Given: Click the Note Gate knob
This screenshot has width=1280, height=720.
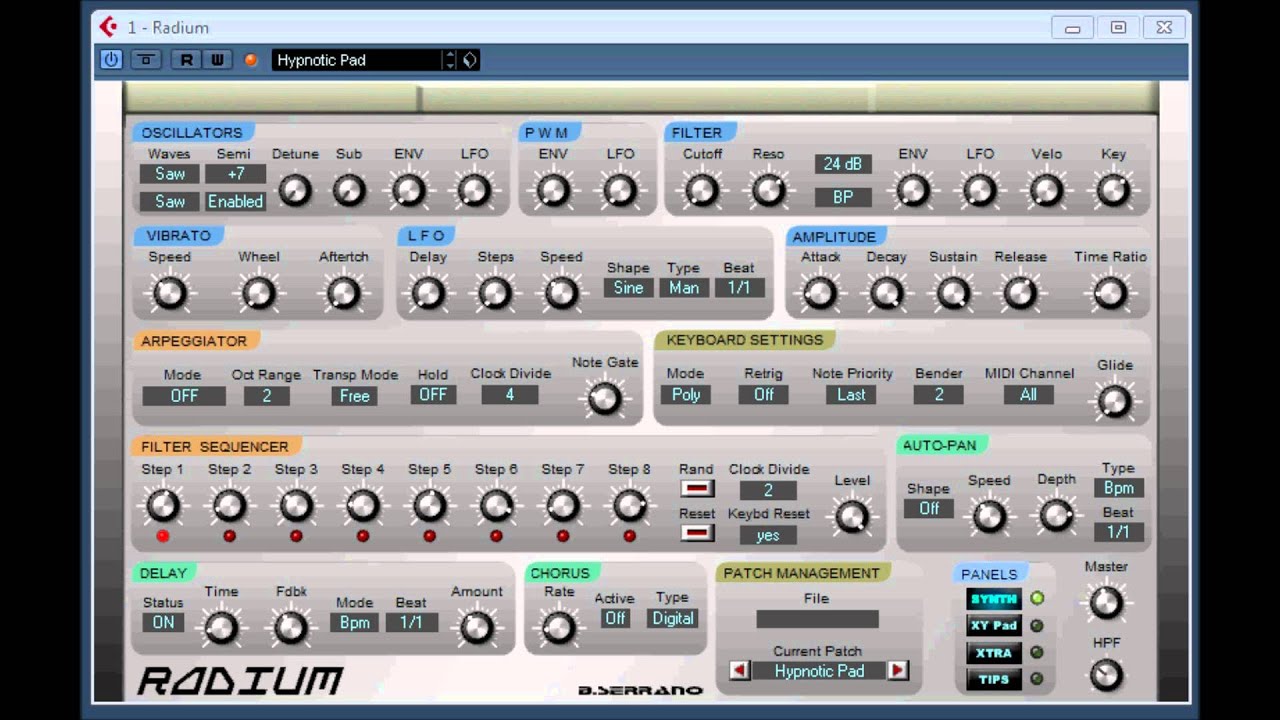Looking at the screenshot, I should [x=604, y=399].
